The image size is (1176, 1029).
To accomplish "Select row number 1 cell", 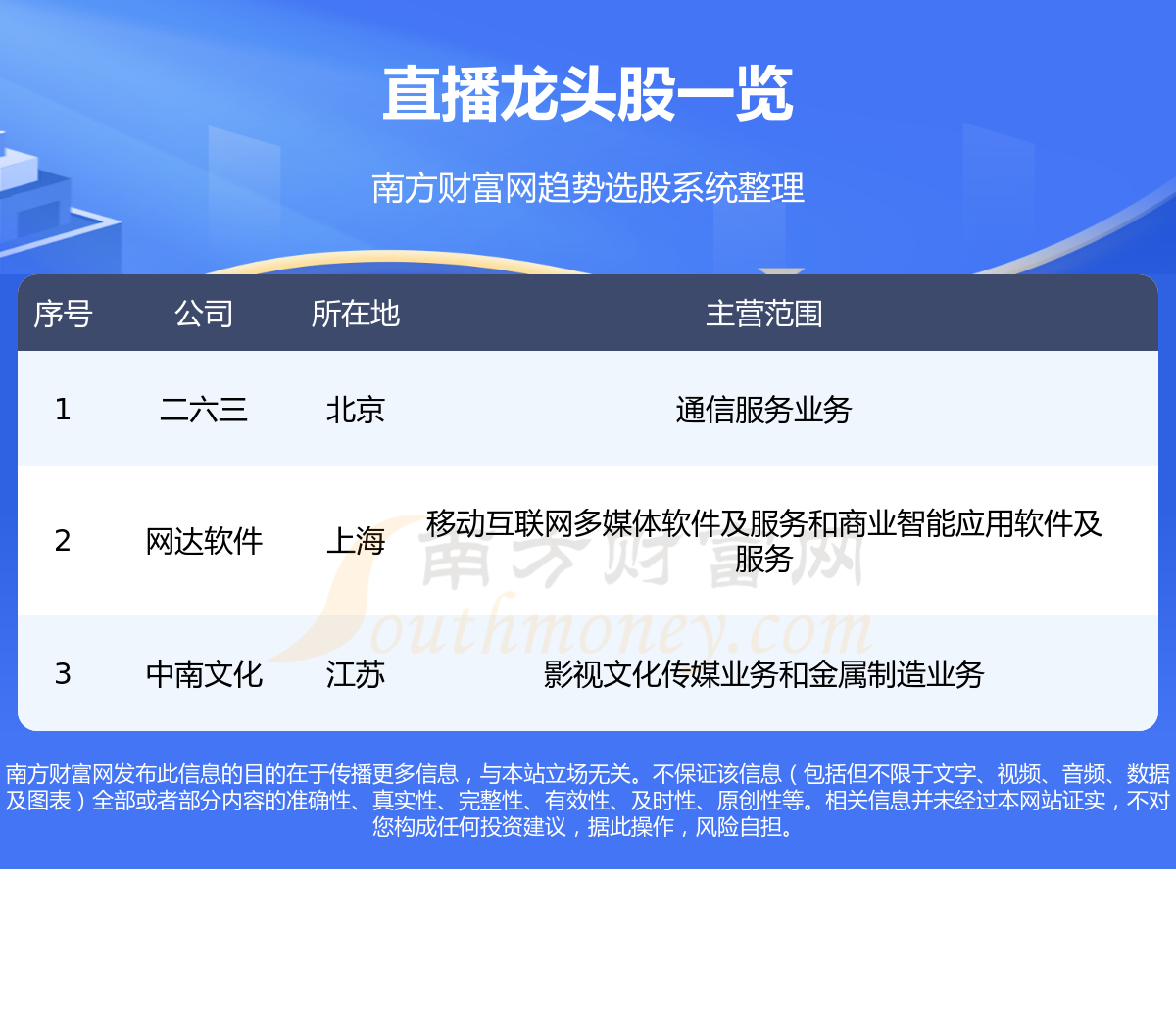I will click(x=63, y=410).
